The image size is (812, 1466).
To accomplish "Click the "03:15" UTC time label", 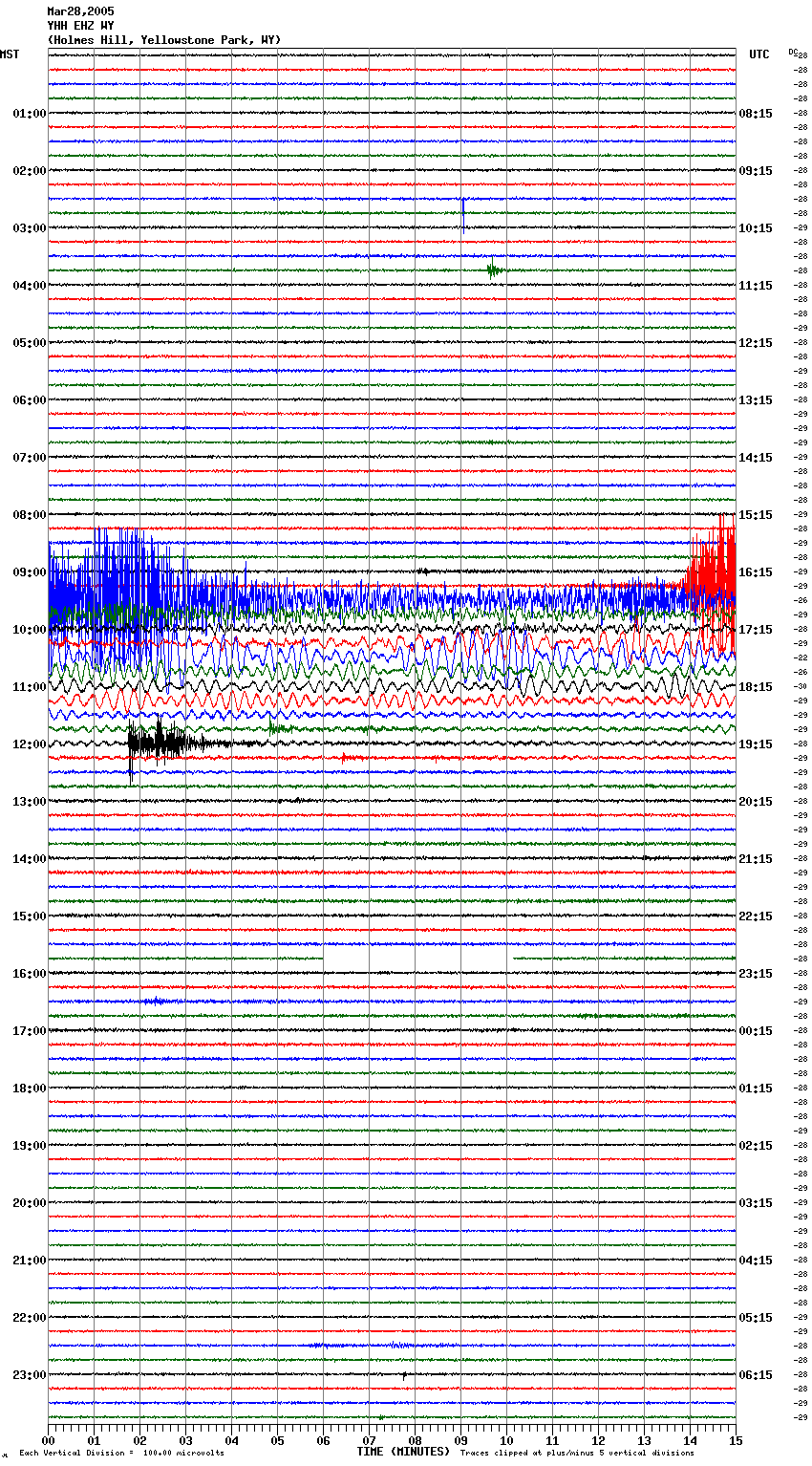I will (x=756, y=1203).
